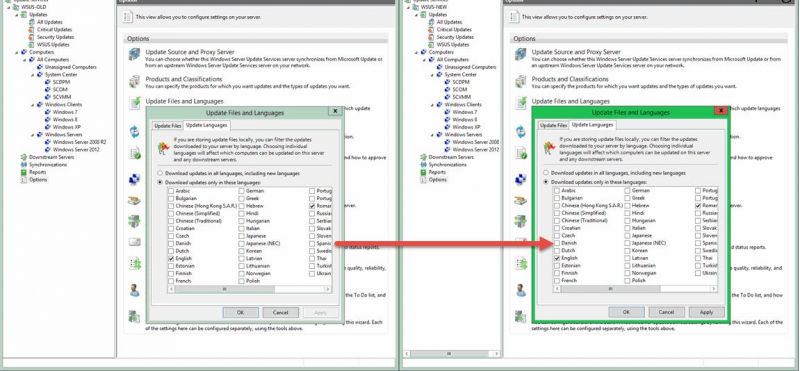Switch to Update Languages tab in right dialog
Viewport: 800px width, 371px height.
592,125
